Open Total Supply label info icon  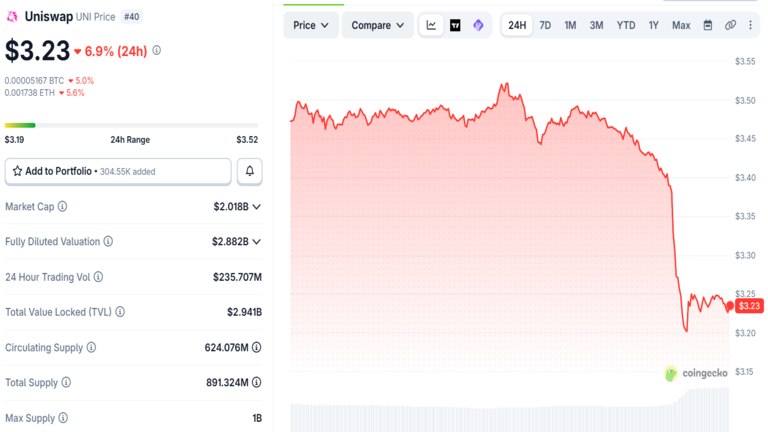point(66,382)
